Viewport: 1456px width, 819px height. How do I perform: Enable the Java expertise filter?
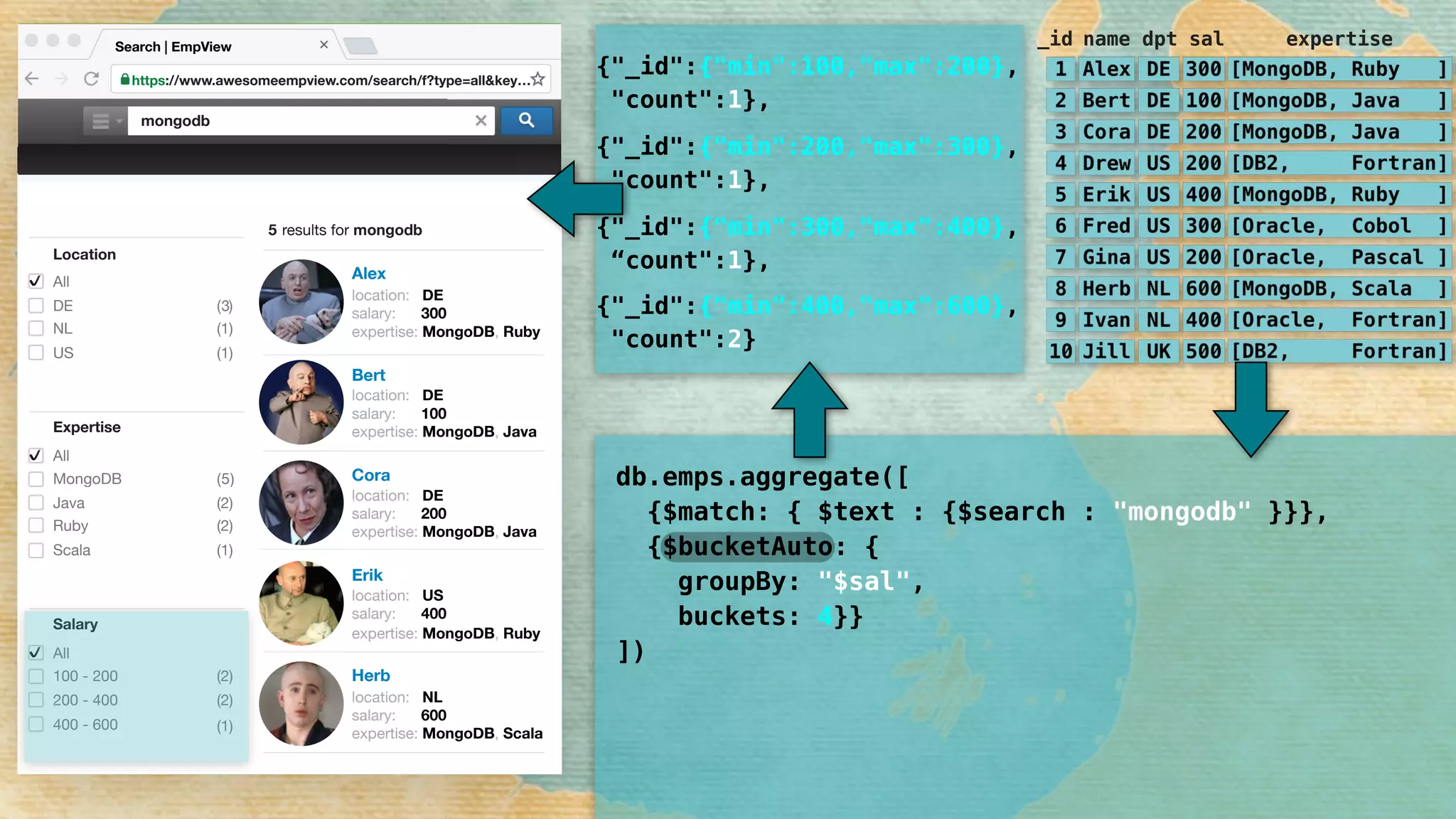[x=36, y=503]
